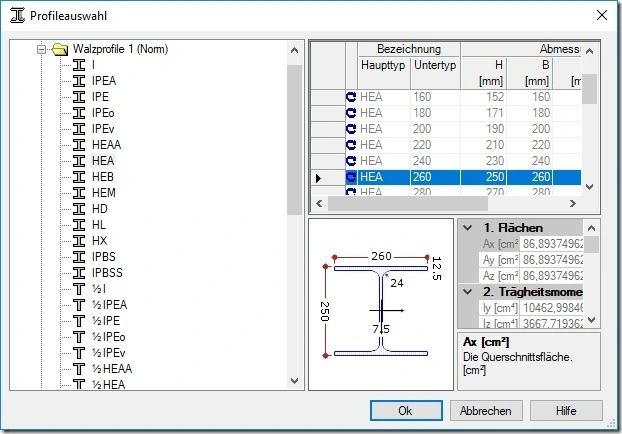
Task: Click the ½IPEv T-profile icon
Action: tap(79, 353)
